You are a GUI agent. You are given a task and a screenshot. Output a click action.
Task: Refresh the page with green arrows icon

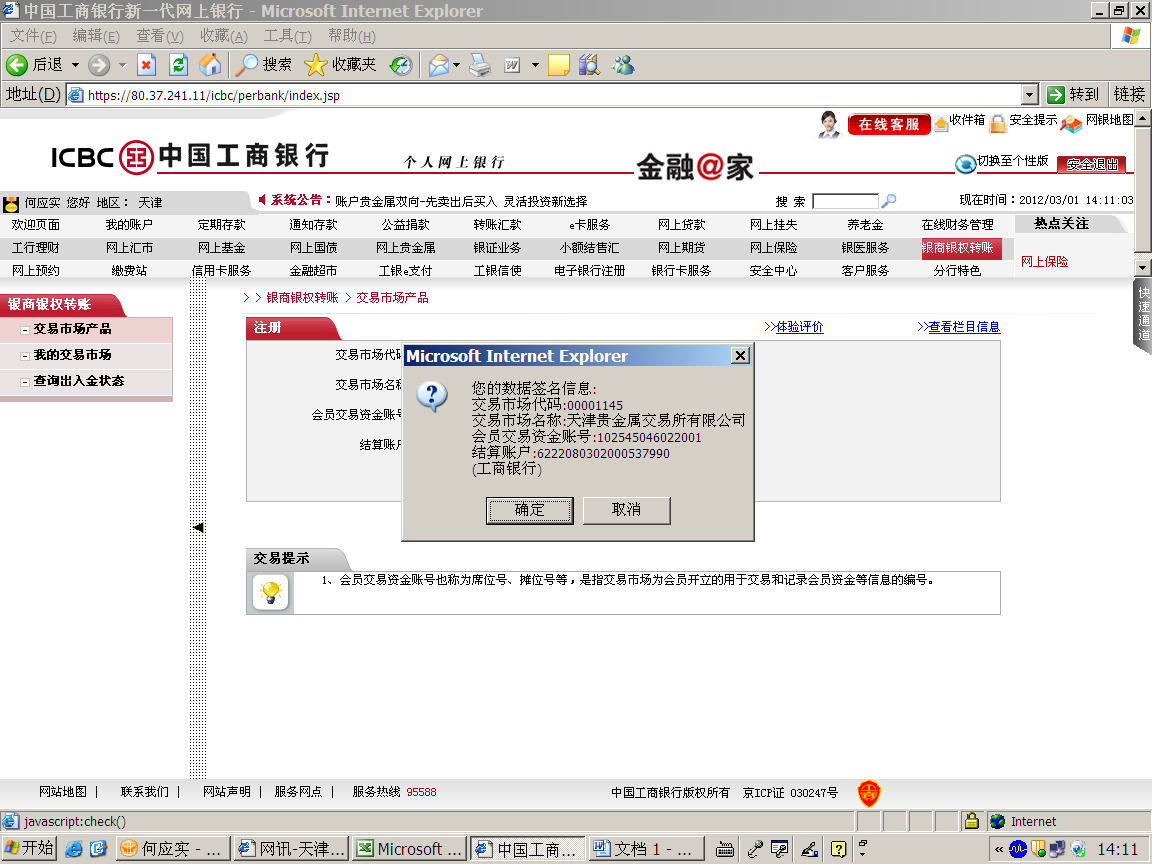pyautogui.click(x=179, y=65)
